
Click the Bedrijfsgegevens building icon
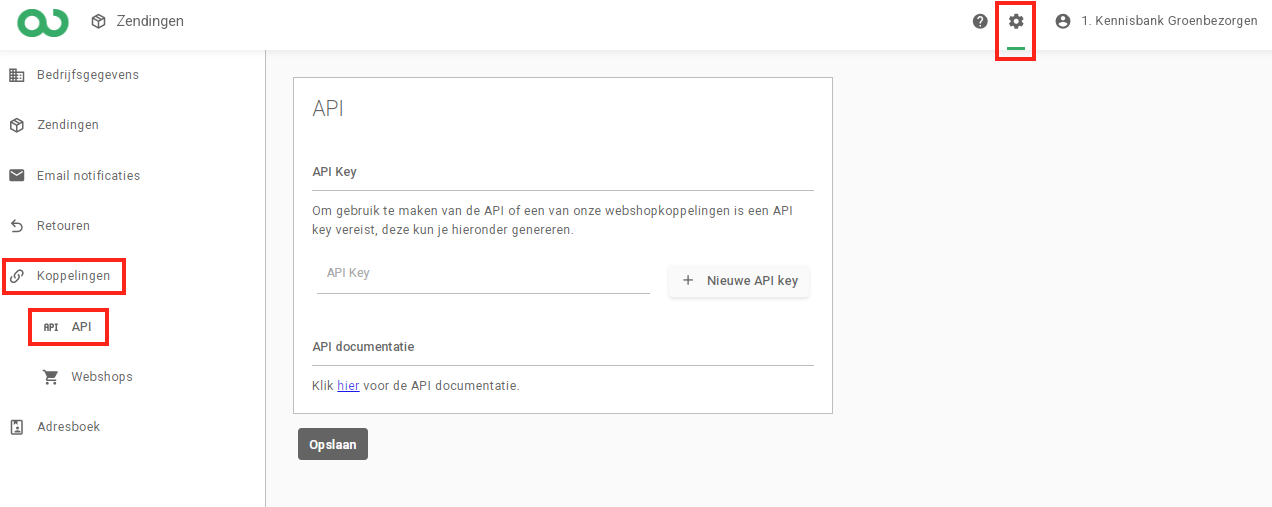click(x=17, y=75)
